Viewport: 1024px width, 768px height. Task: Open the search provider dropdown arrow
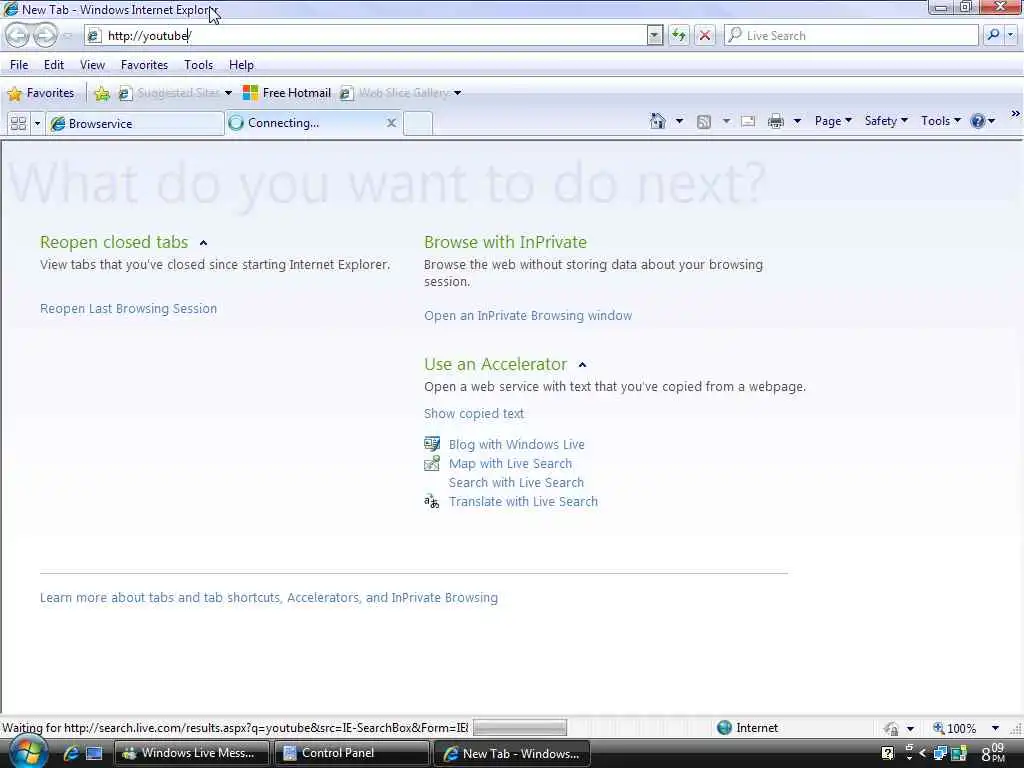(x=1012, y=35)
